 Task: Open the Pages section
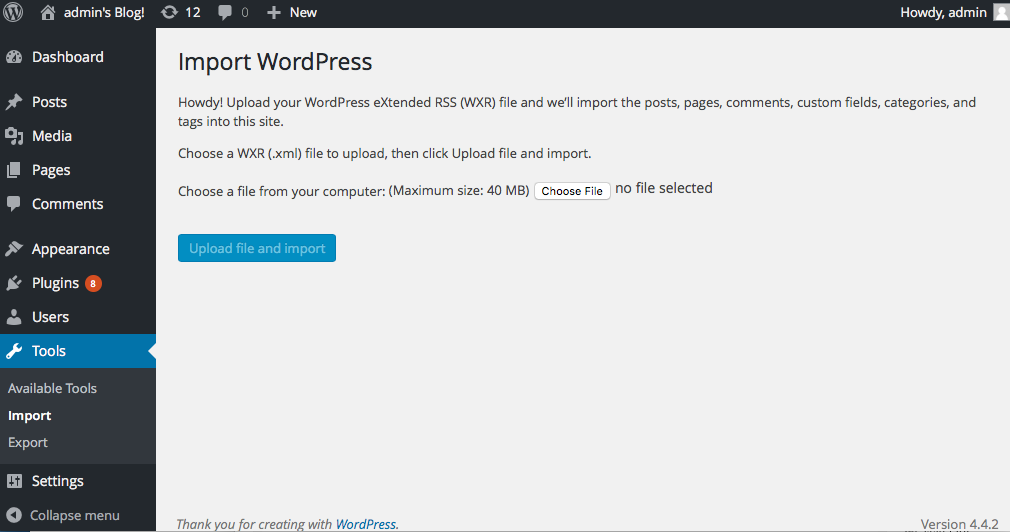point(51,171)
